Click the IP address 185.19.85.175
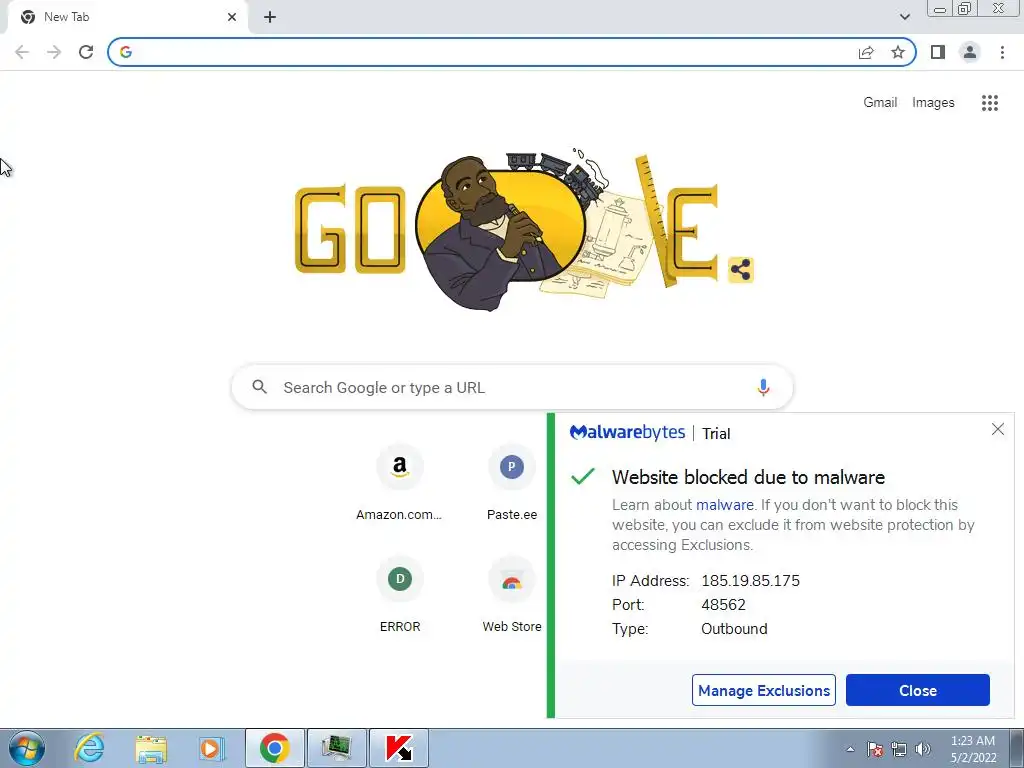 (x=750, y=581)
